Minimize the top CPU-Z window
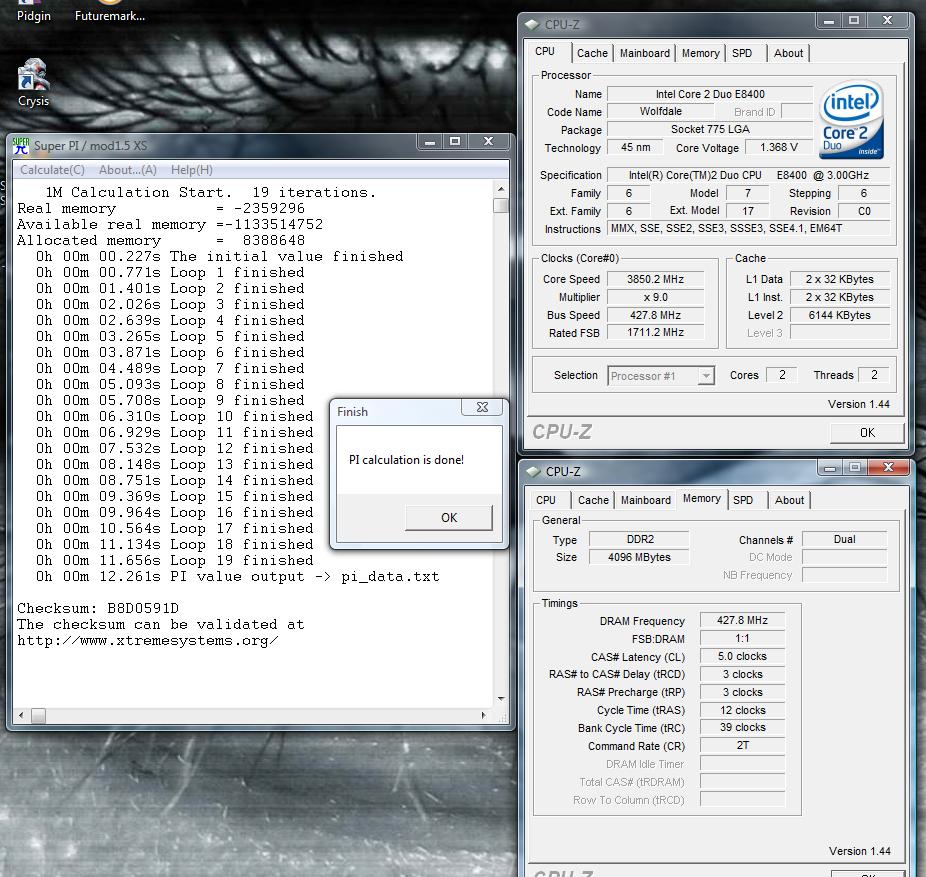926x877 pixels. click(x=829, y=21)
